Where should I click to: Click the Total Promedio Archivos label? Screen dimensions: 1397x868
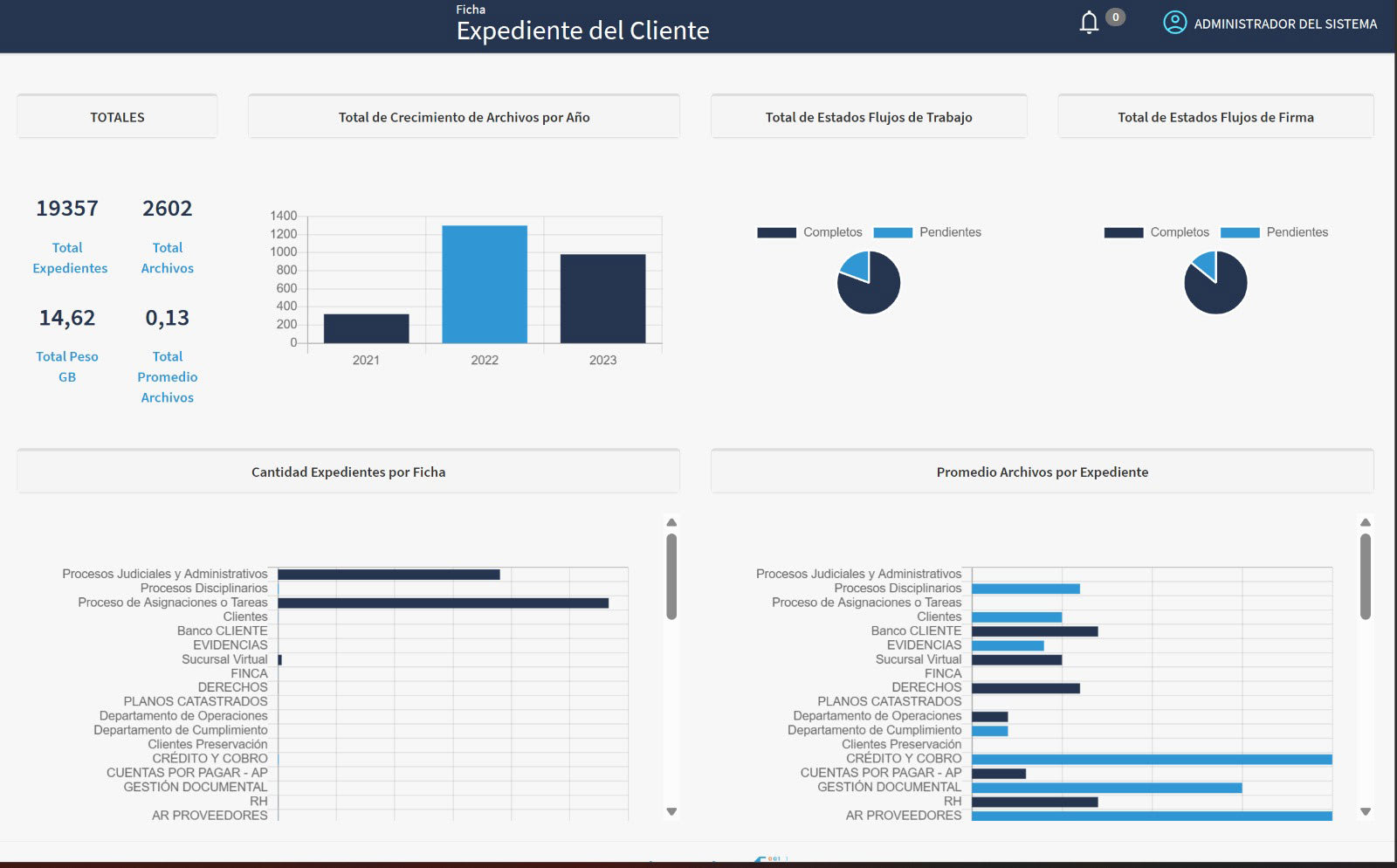click(168, 376)
